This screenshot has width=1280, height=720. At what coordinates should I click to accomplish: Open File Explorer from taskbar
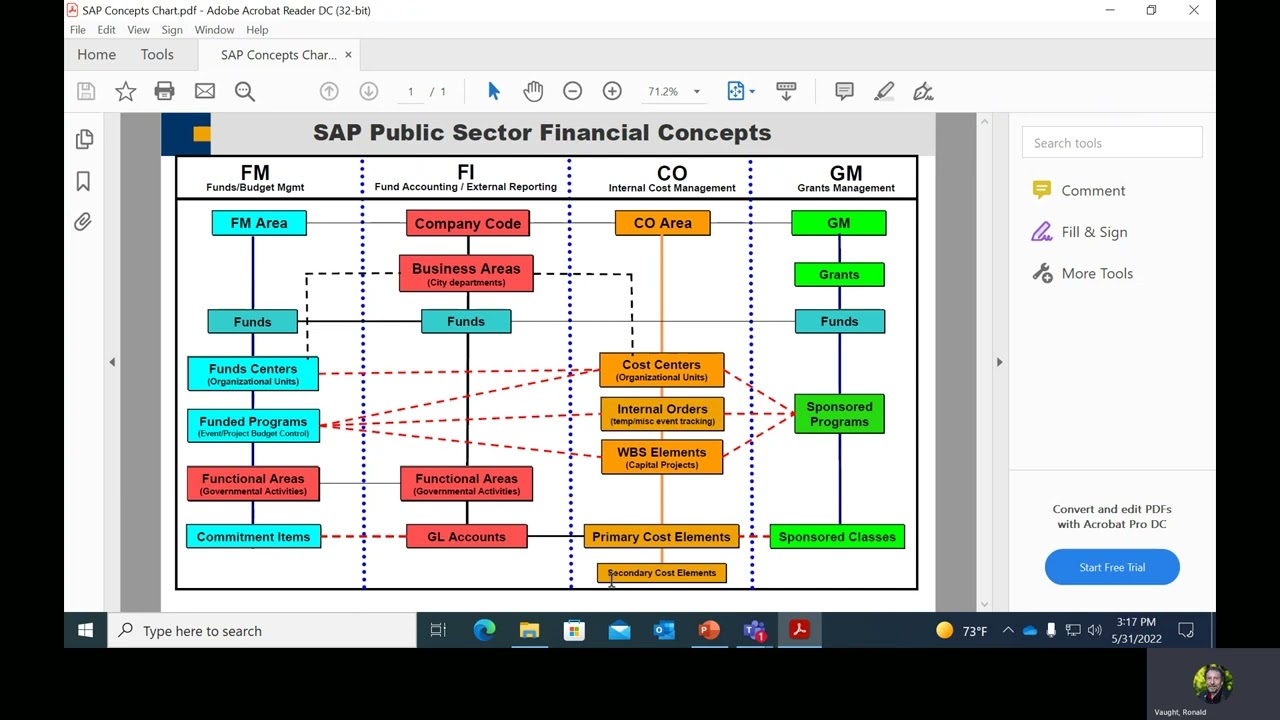click(x=529, y=630)
